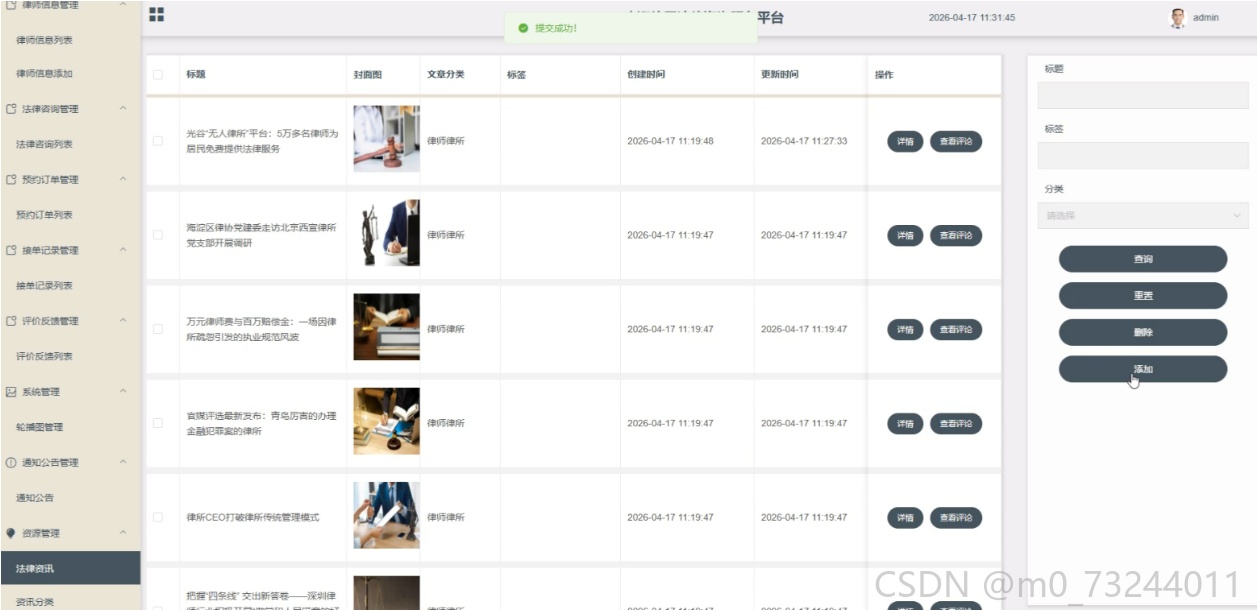This screenshot has height=611, width=1258.
Task: Click the 添加 add button
Action: 1143,369
